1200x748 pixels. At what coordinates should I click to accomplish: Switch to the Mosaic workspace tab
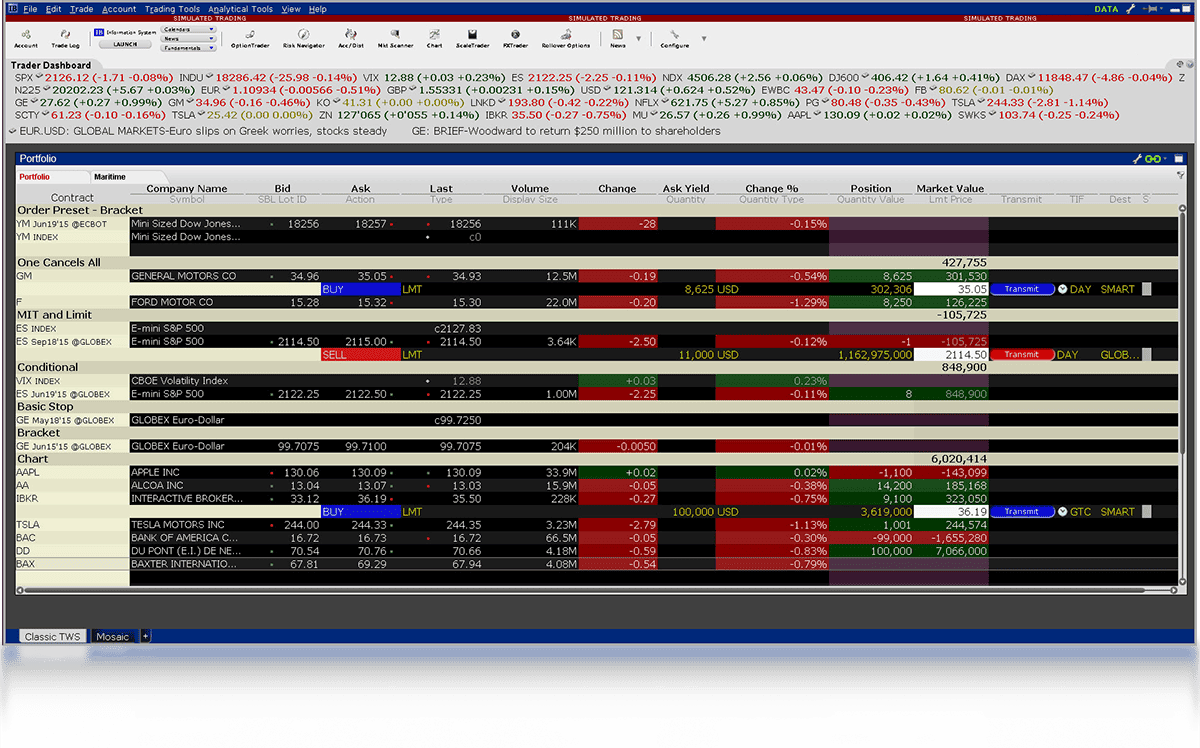coord(112,636)
